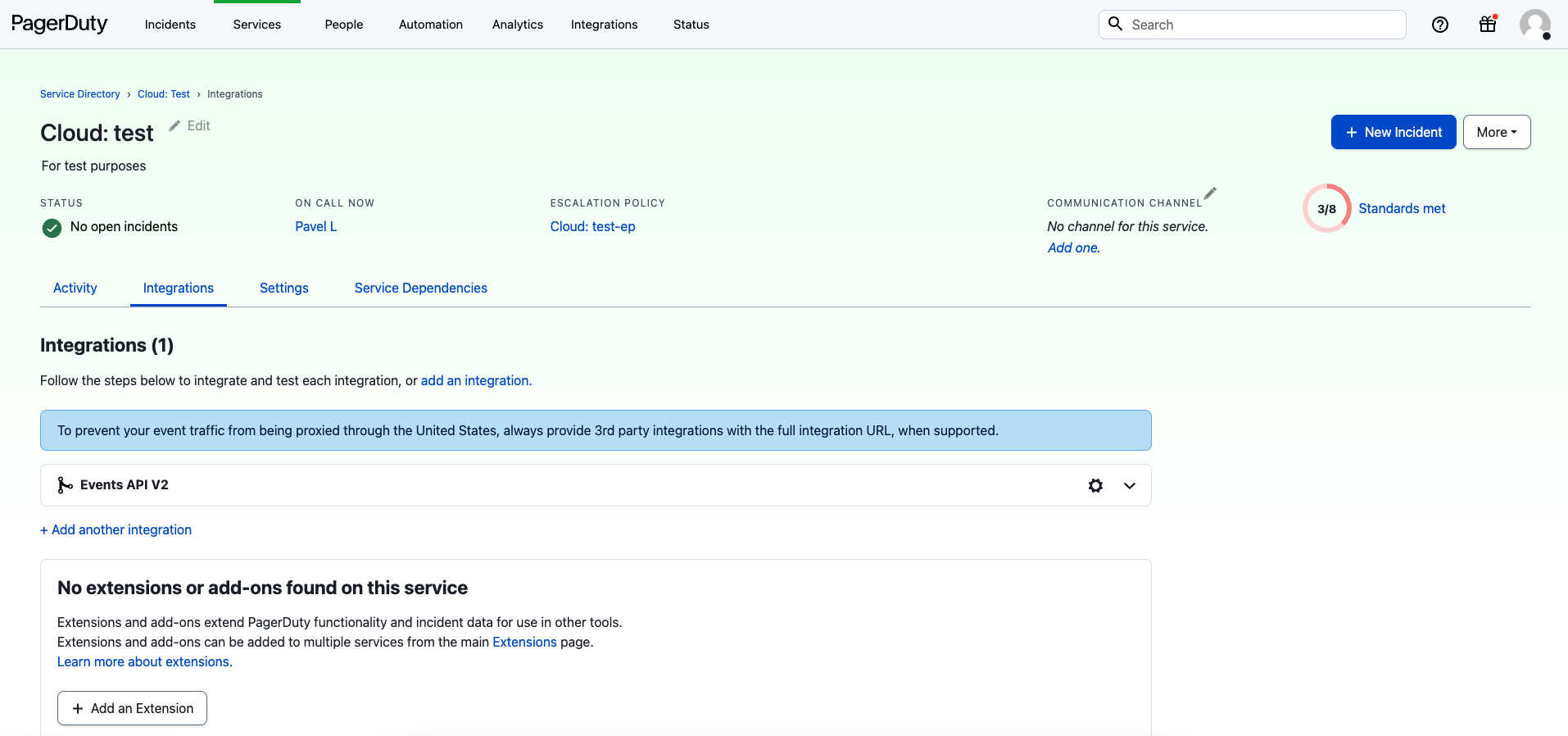Switch to the Settings tab
Screen dimensions: 1568x736
point(284,288)
